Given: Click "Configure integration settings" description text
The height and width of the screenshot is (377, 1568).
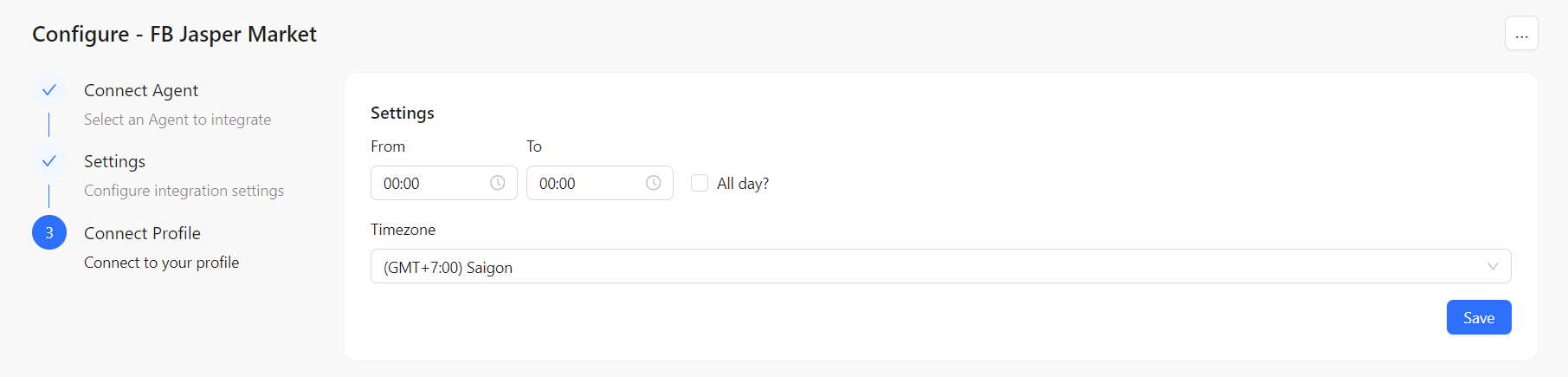Looking at the screenshot, I should (x=184, y=191).
